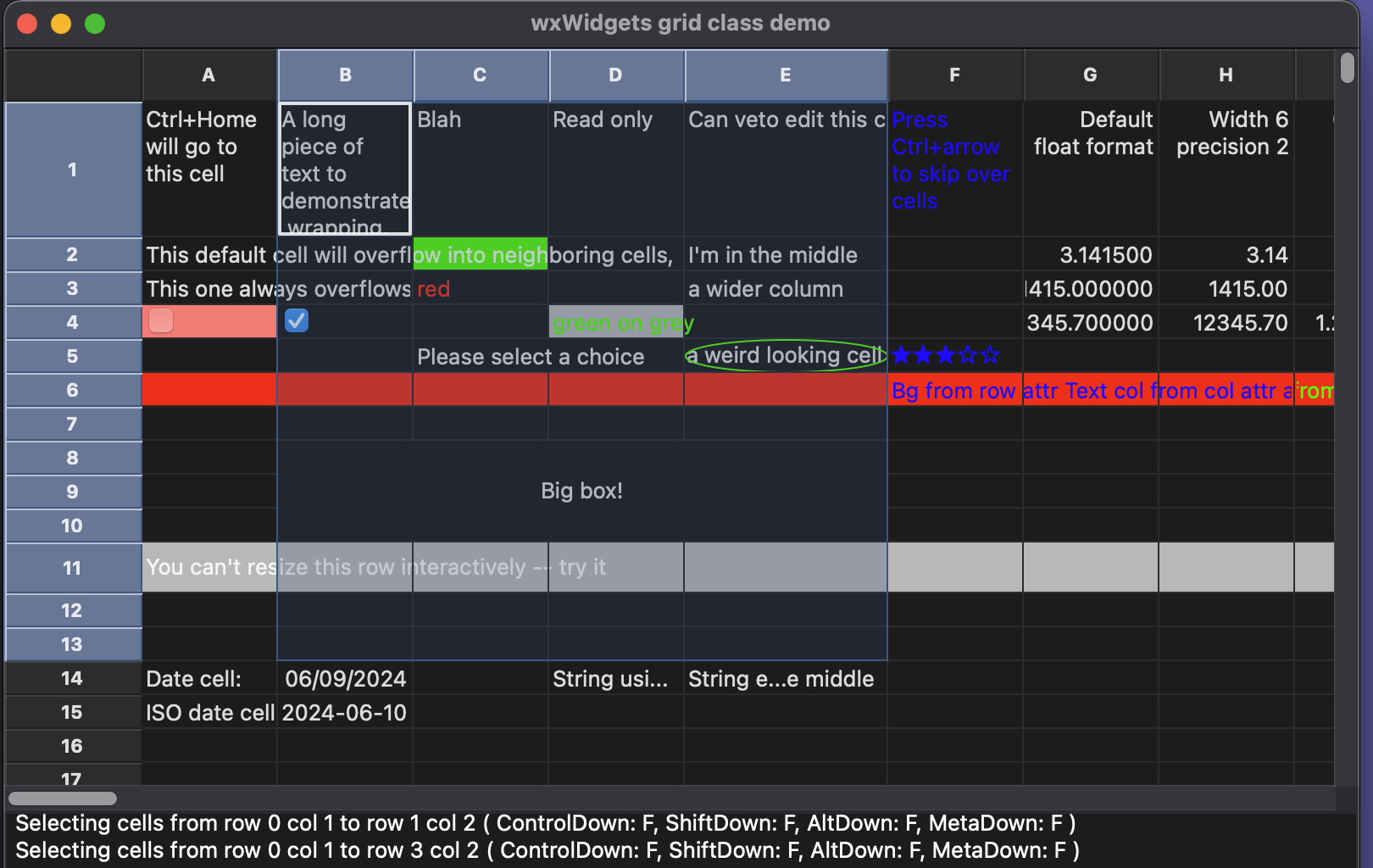Click the 'Big box!' merged cell
Screen dimensions: 1373x868
point(581,490)
